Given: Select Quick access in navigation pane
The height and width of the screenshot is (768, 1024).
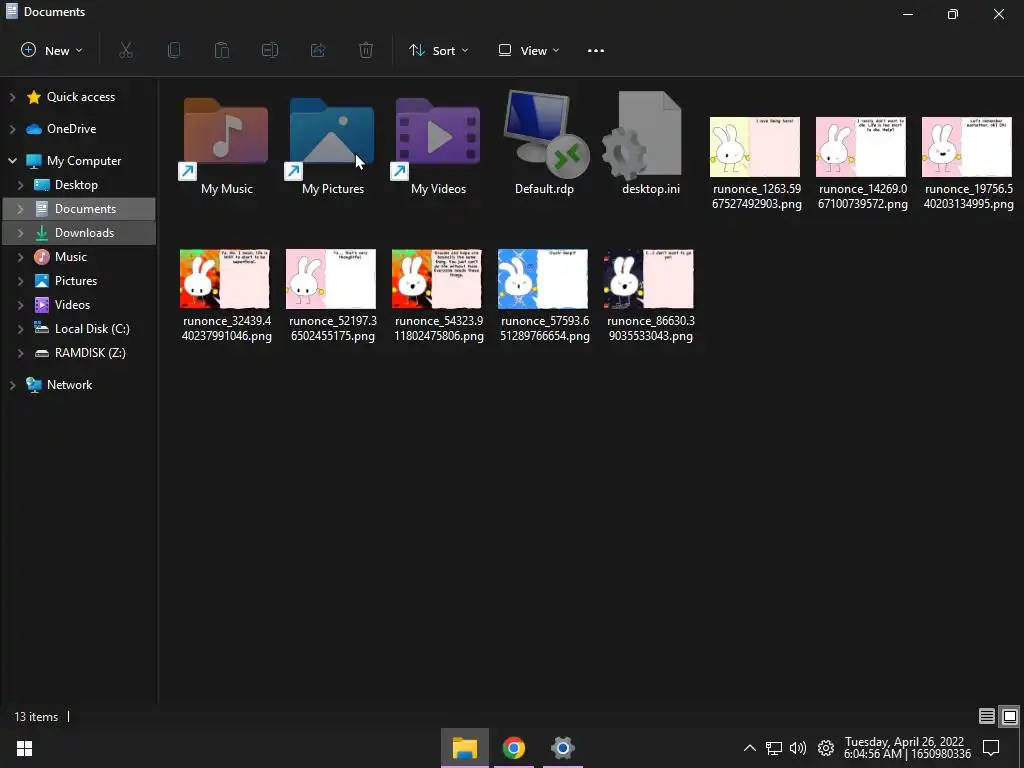Looking at the screenshot, I should pos(80,97).
